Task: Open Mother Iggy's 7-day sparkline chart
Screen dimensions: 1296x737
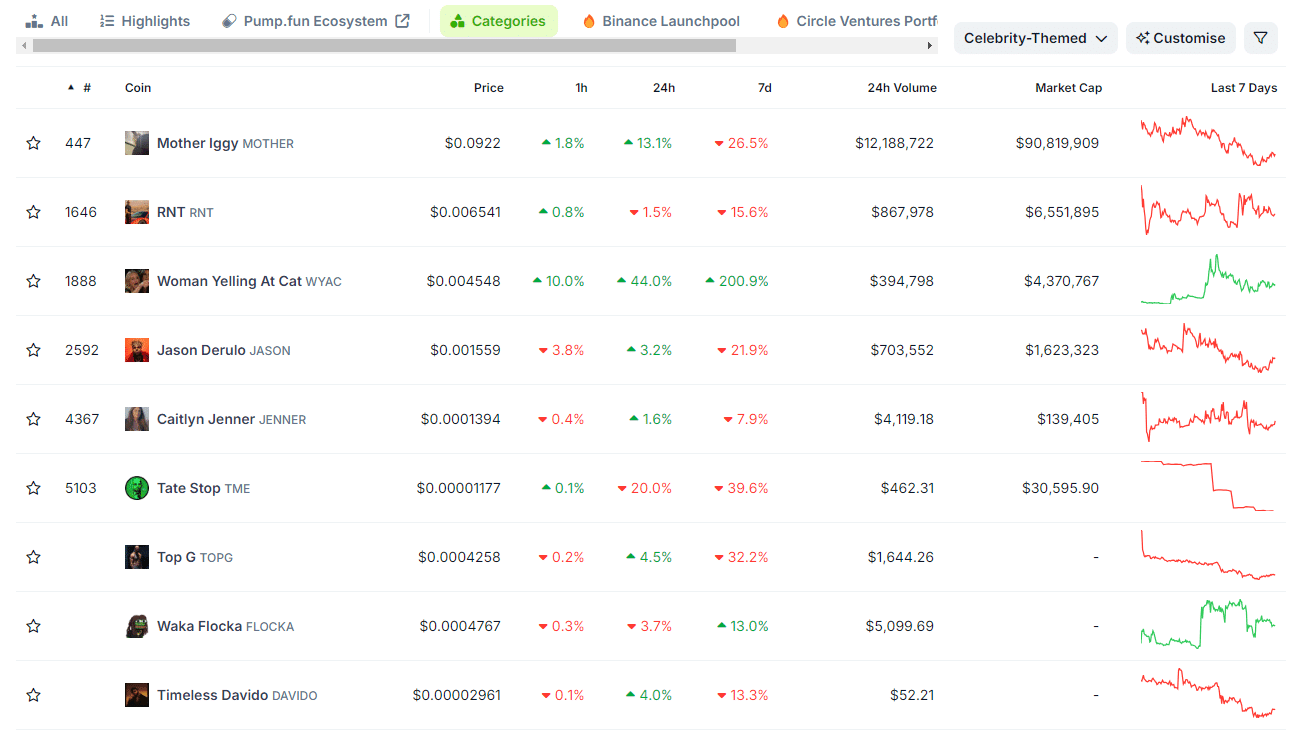Action: pyautogui.click(x=1208, y=142)
